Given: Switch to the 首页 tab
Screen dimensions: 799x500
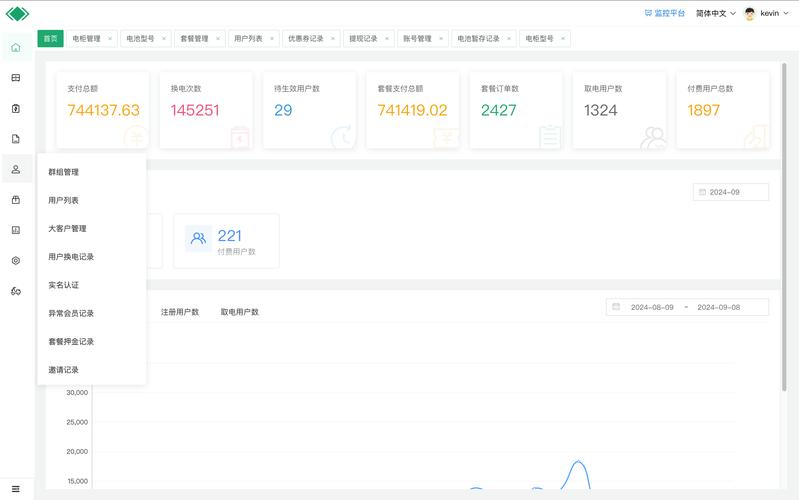Looking at the screenshot, I should 50,39.
